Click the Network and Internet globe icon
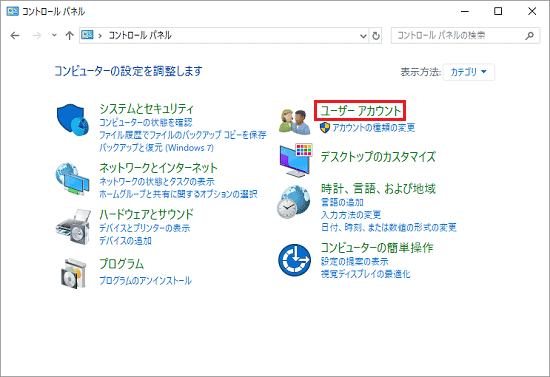This screenshot has width=550, height=377. pos(72,179)
